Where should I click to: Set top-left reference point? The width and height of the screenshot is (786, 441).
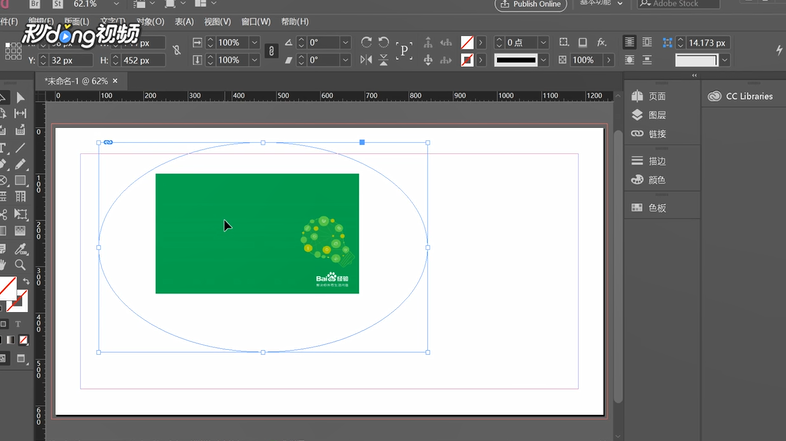(x=8, y=44)
